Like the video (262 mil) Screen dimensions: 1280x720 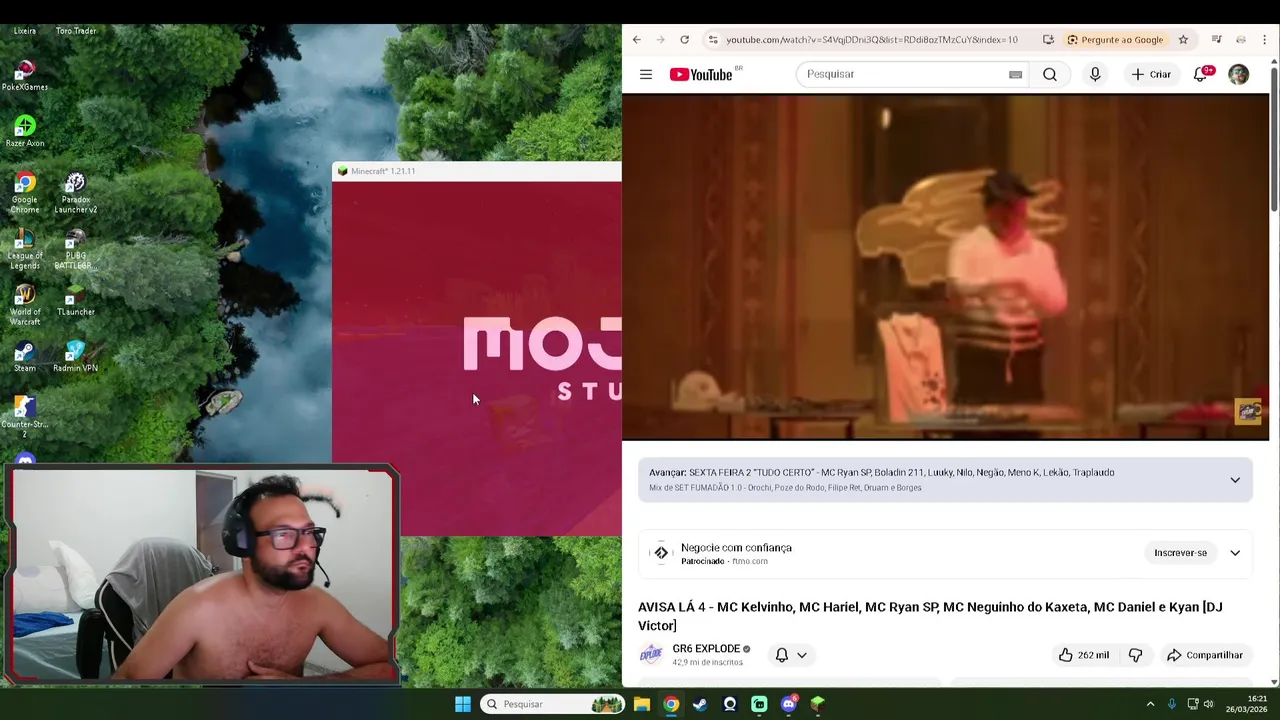tap(1084, 655)
